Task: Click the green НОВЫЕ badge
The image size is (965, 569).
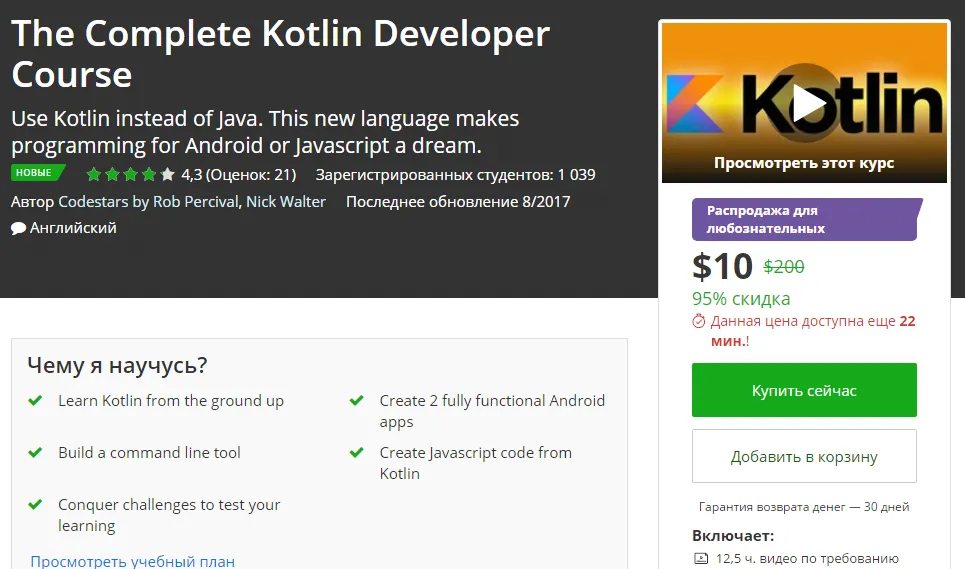Action: [x=35, y=173]
